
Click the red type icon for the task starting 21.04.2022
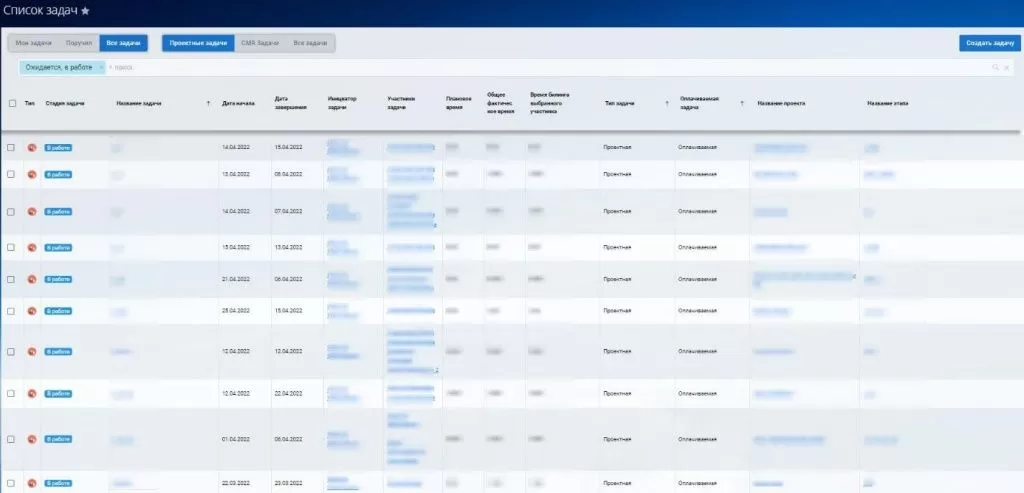coord(31,279)
